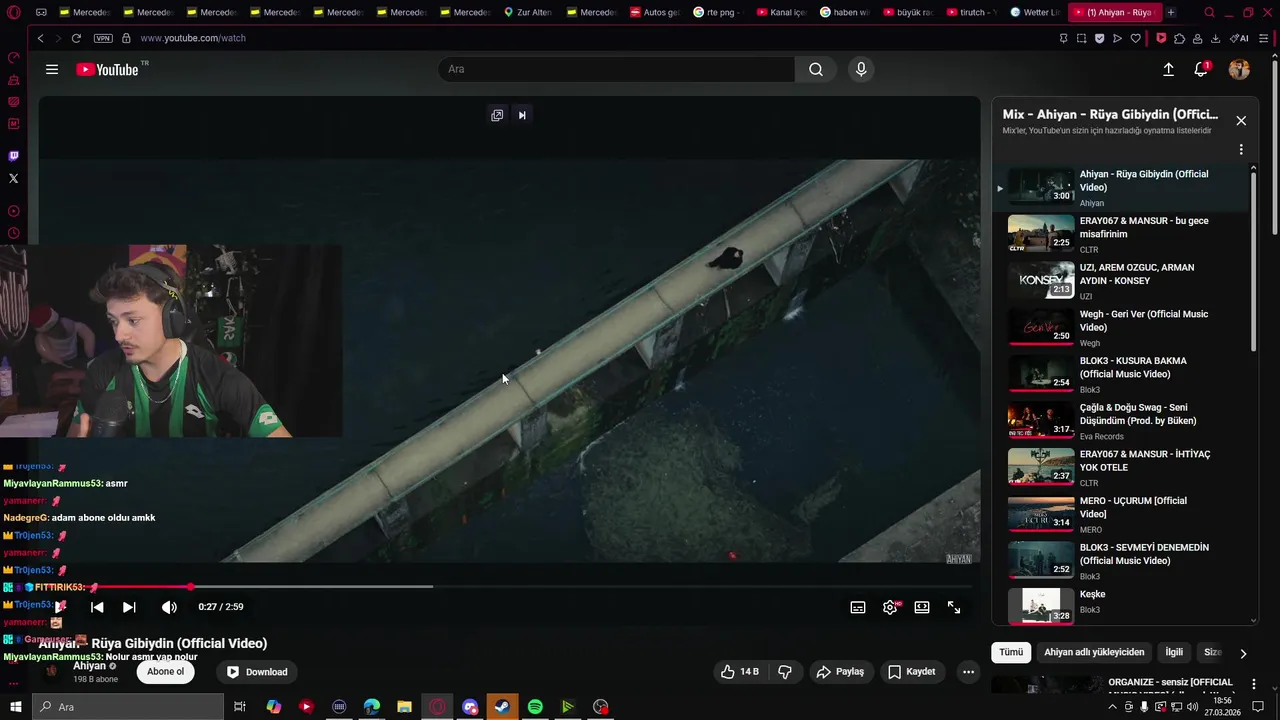
Task: Open Twitch in the Opera sidebar
Action: click(13, 156)
